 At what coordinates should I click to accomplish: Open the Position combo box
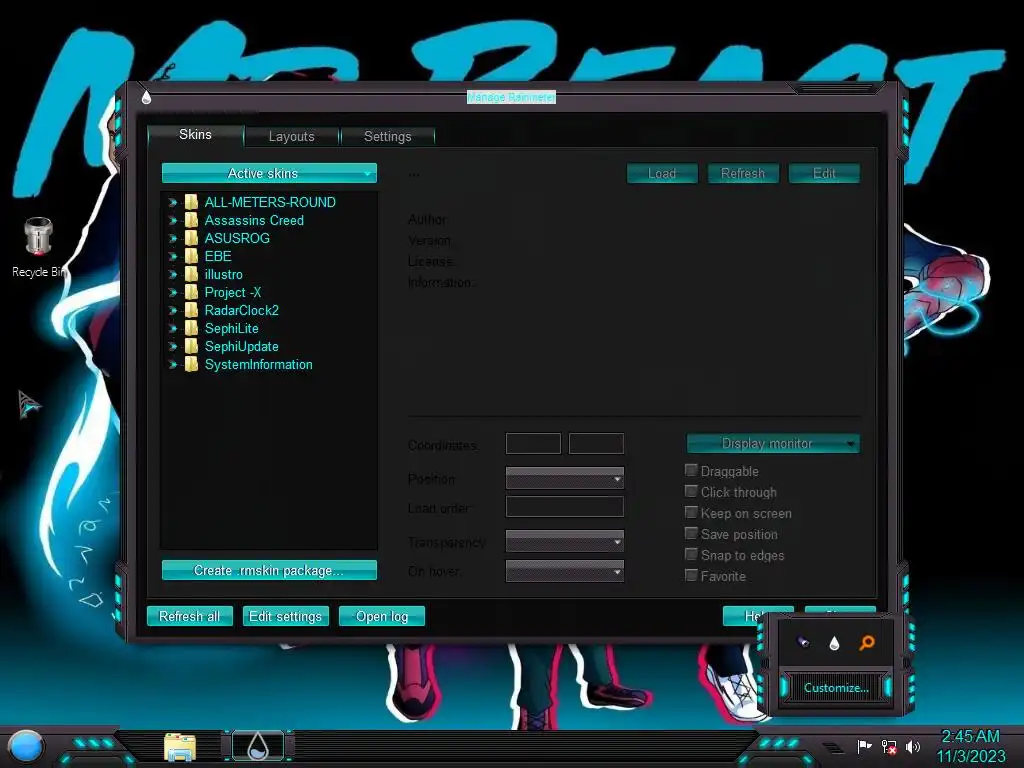click(x=565, y=478)
